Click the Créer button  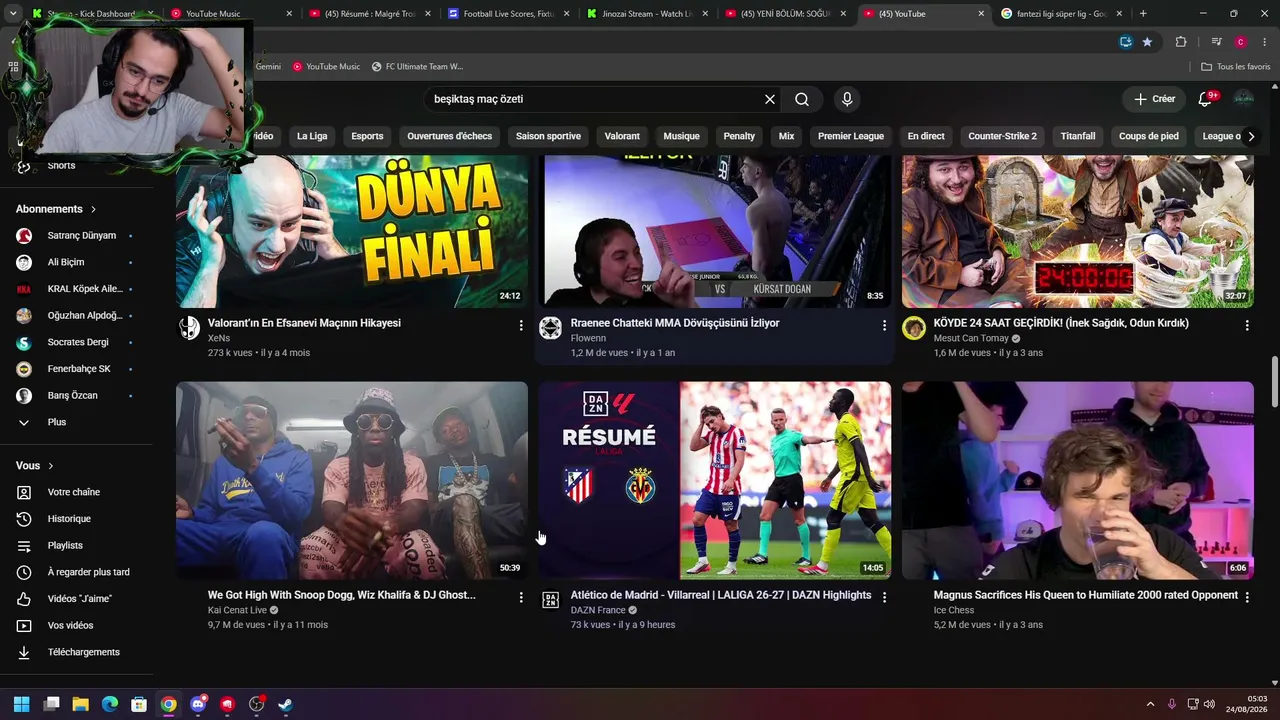point(1154,99)
